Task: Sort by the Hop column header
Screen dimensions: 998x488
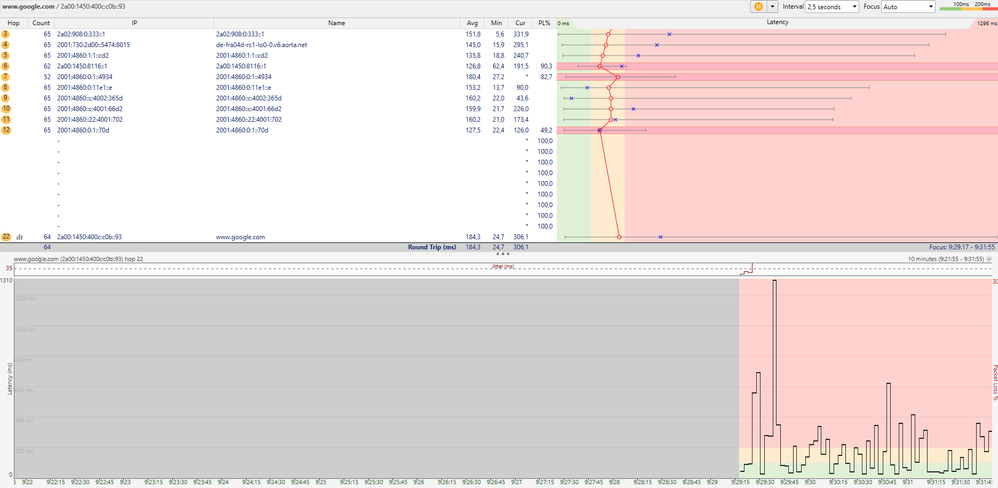Action: [x=14, y=23]
